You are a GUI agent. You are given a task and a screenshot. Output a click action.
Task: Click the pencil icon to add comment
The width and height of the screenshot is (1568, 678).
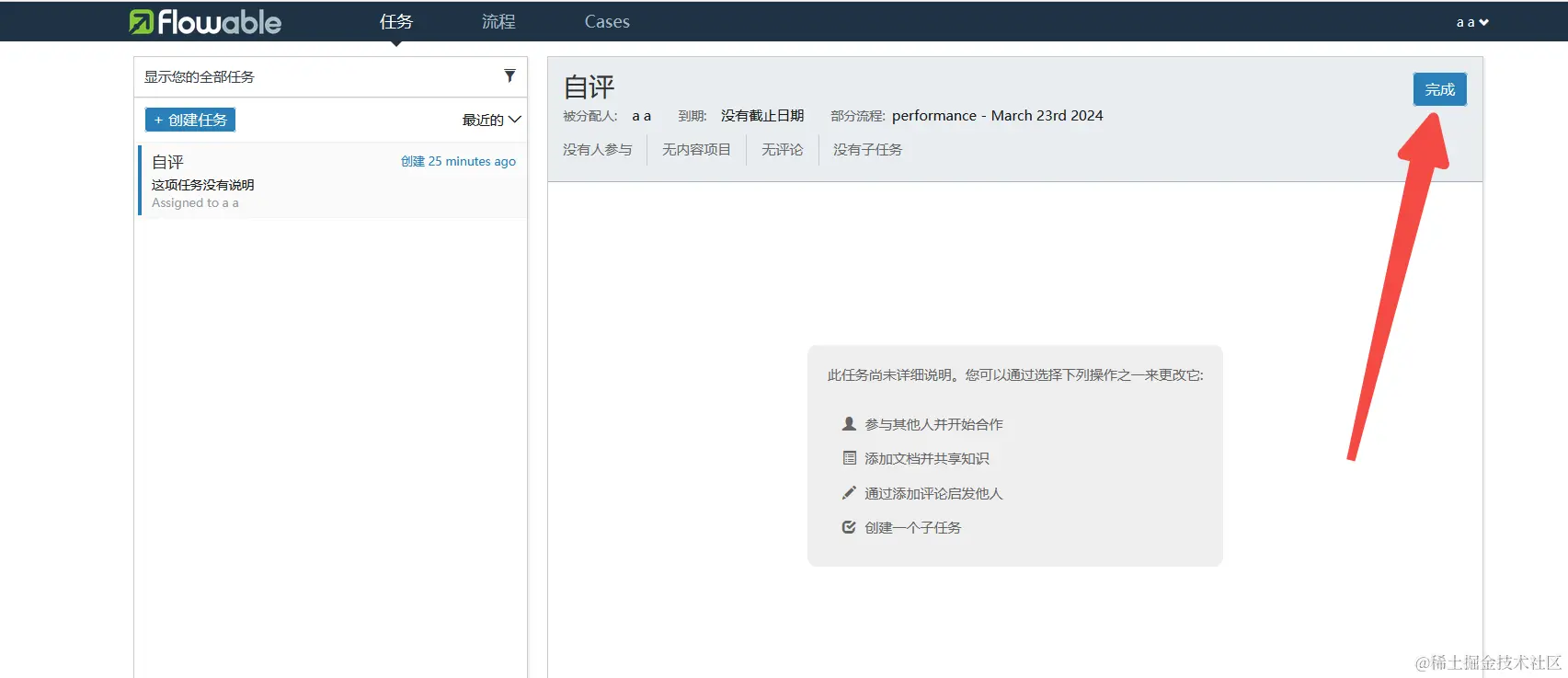(x=849, y=493)
